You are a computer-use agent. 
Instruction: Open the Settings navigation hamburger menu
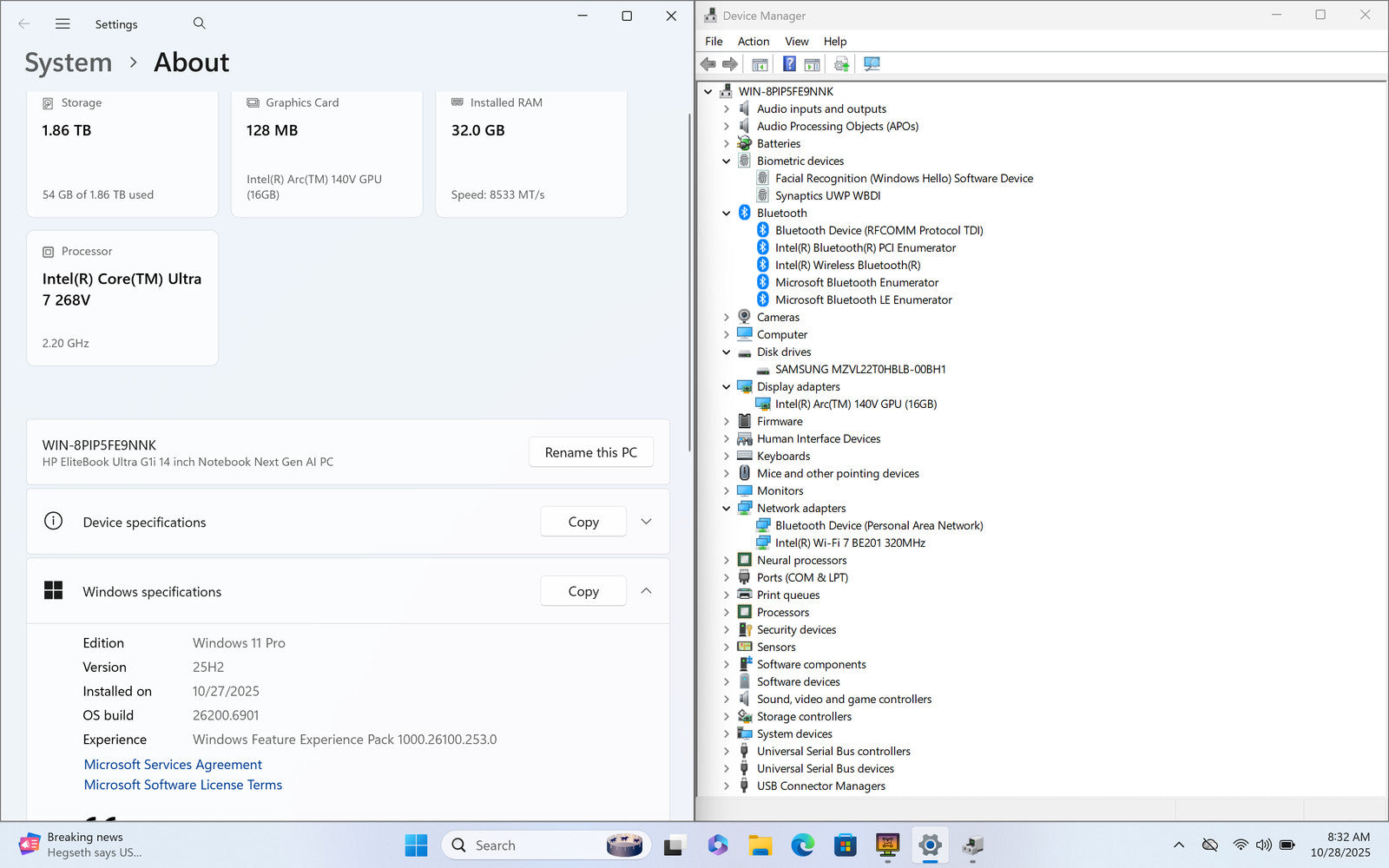coord(63,24)
